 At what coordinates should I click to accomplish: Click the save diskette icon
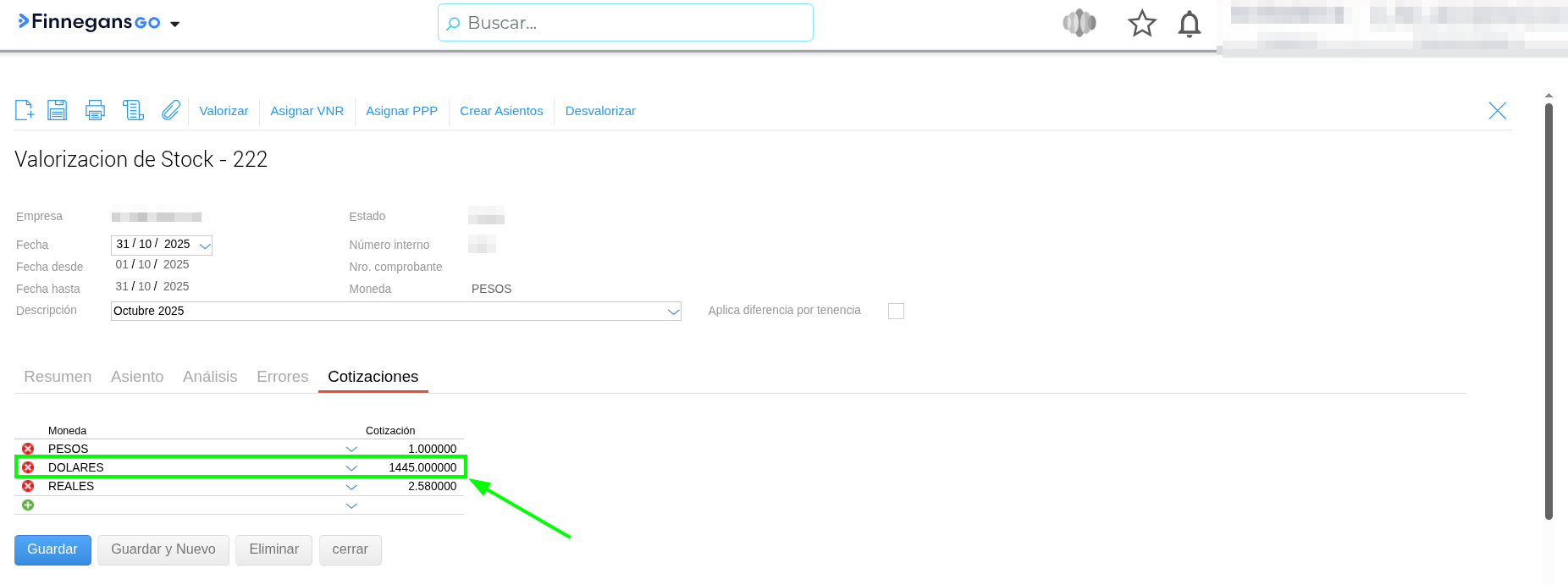pos(58,110)
